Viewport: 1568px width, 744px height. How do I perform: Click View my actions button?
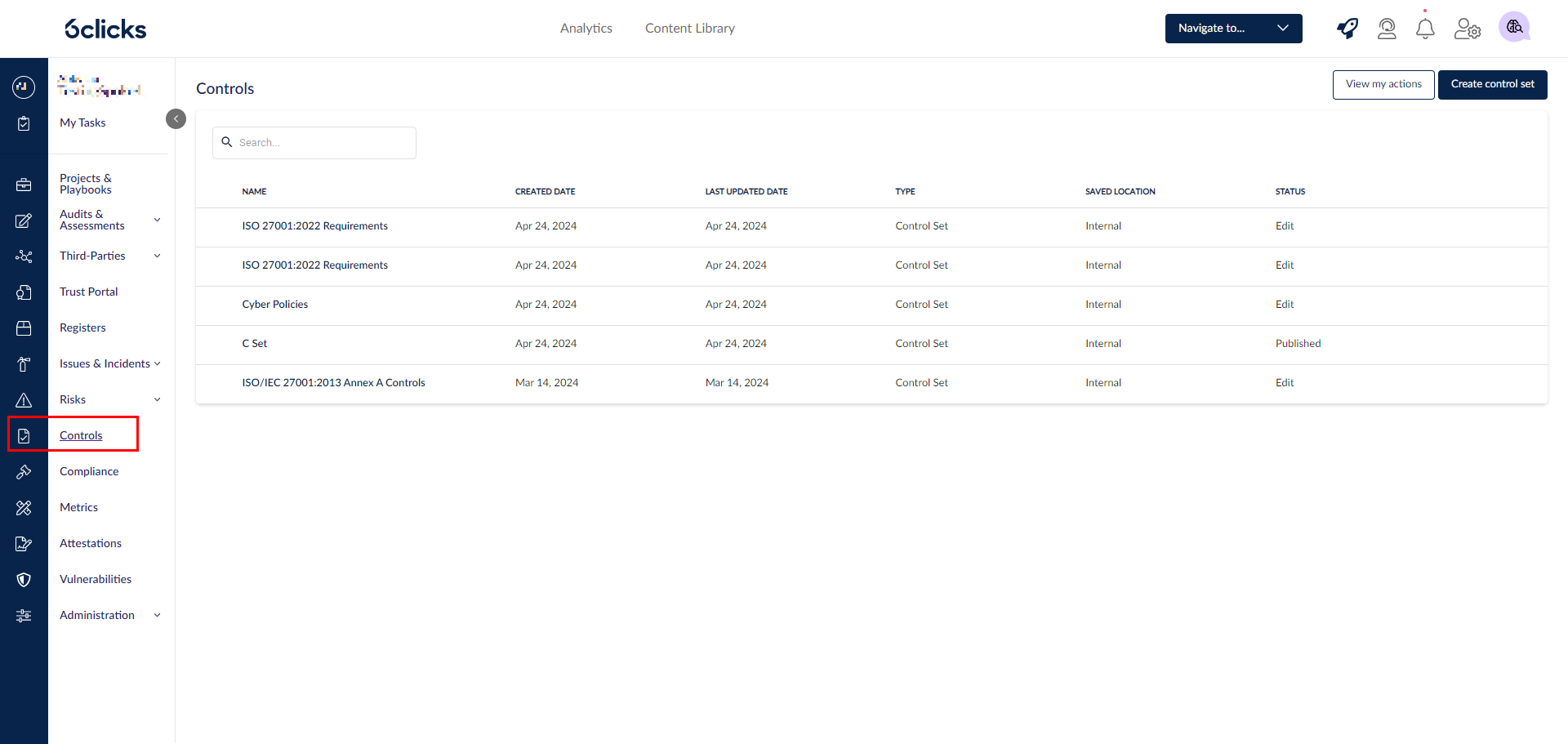tap(1383, 84)
